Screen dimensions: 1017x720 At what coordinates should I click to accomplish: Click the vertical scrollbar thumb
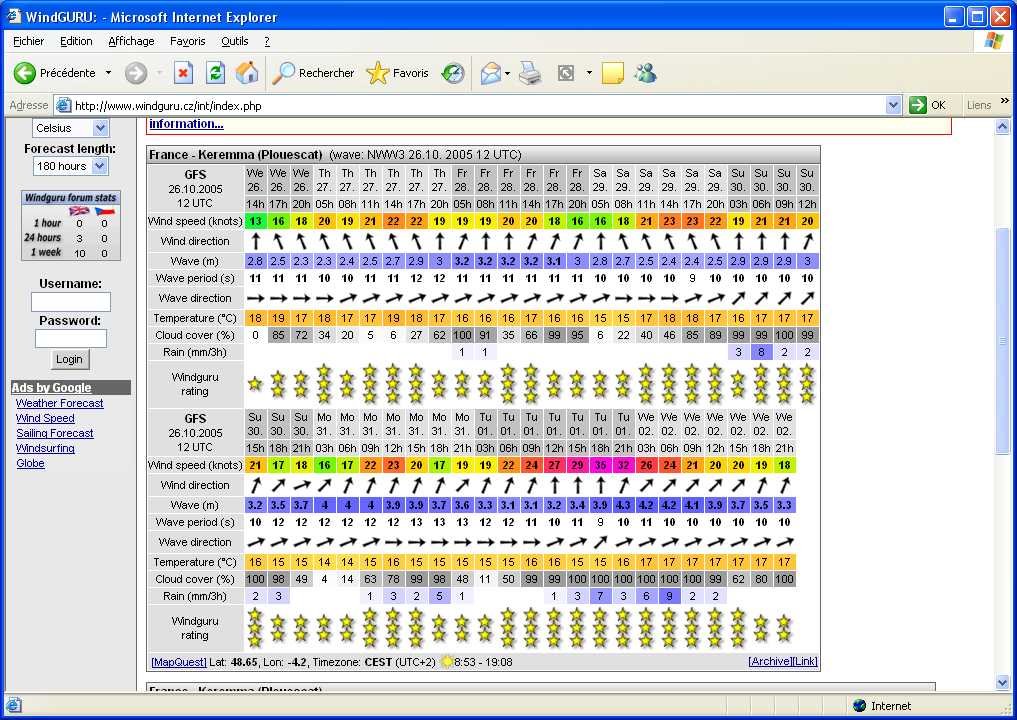[x=1003, y=339]
